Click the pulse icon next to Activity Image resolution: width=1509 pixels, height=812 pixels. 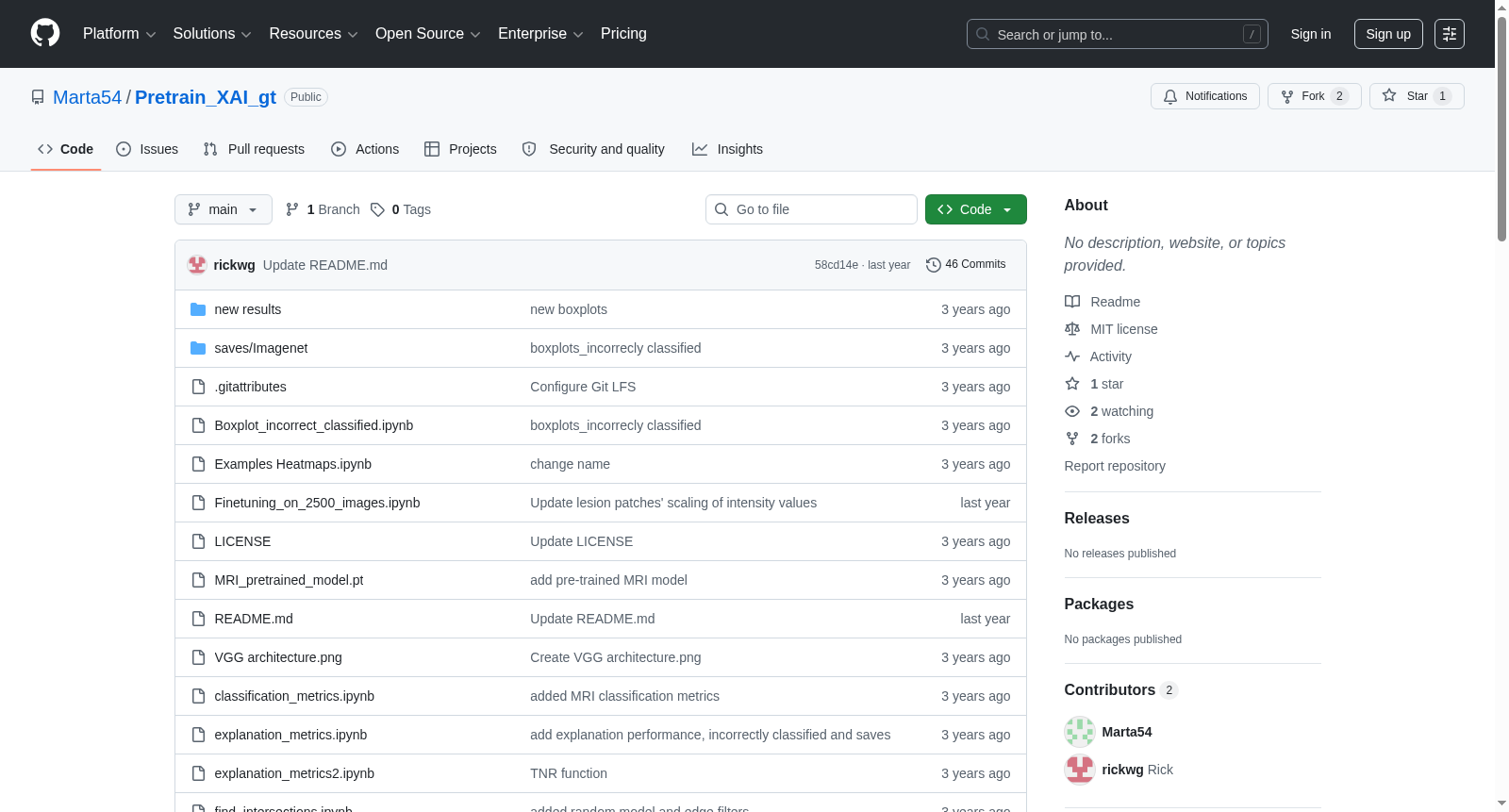tap(1072, 356)
